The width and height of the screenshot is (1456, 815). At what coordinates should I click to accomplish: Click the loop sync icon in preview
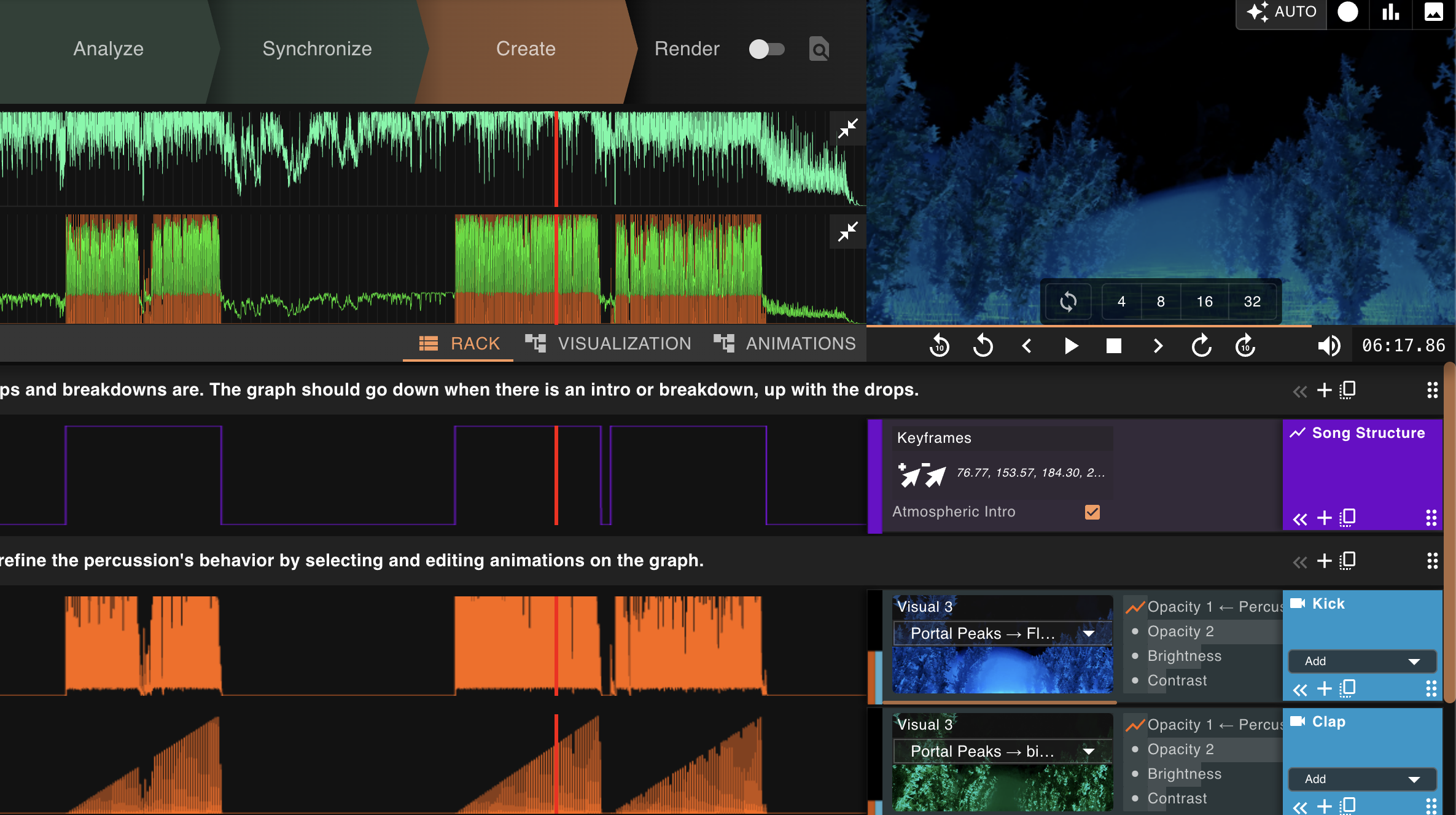(x=1068, y=302)
